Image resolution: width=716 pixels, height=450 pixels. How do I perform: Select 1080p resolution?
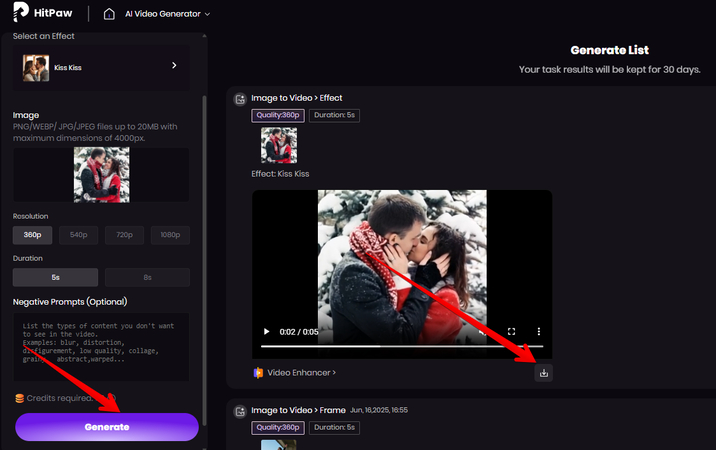[170, 235]
